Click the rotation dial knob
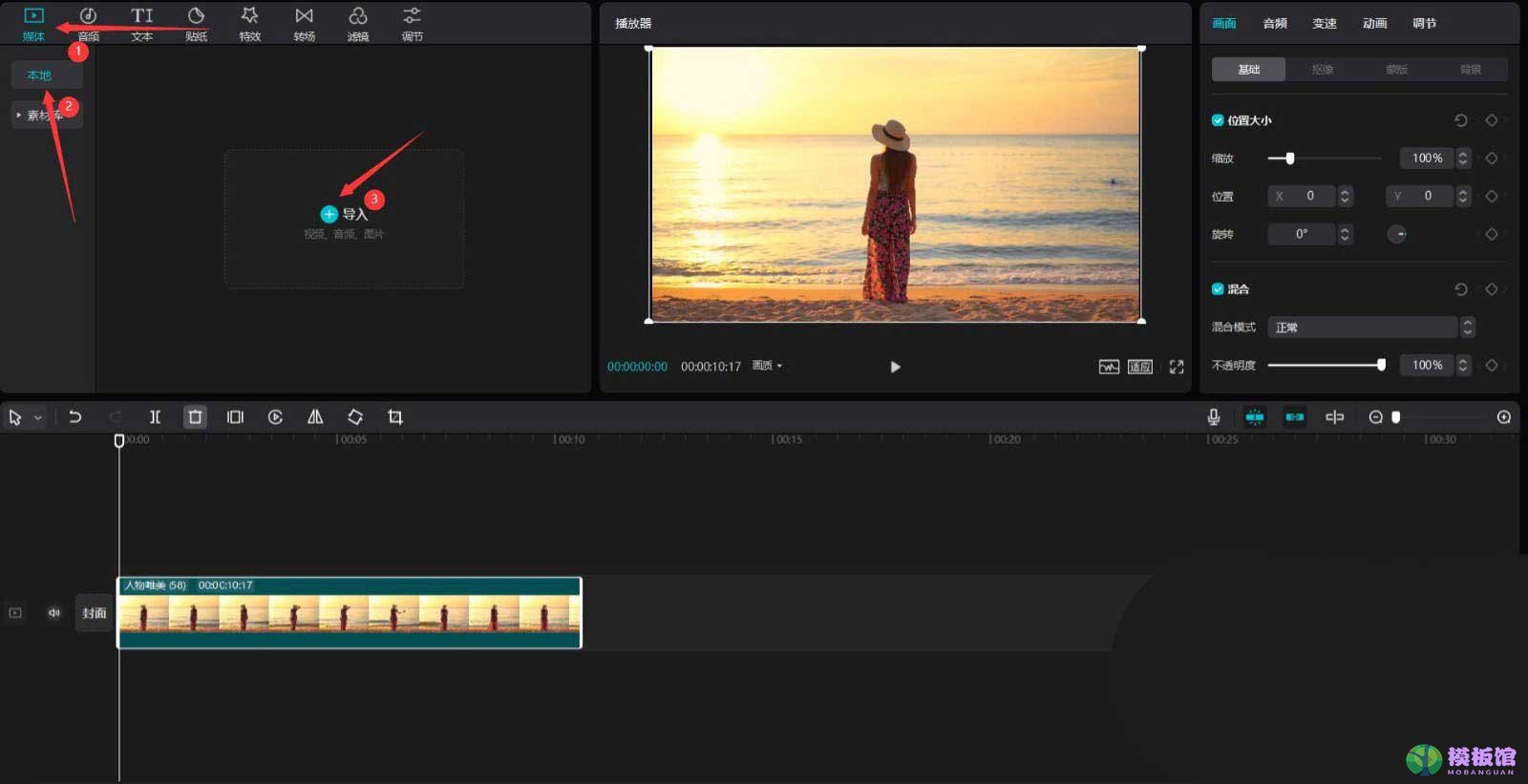The image size is (1528, 784). point(1397,234)
